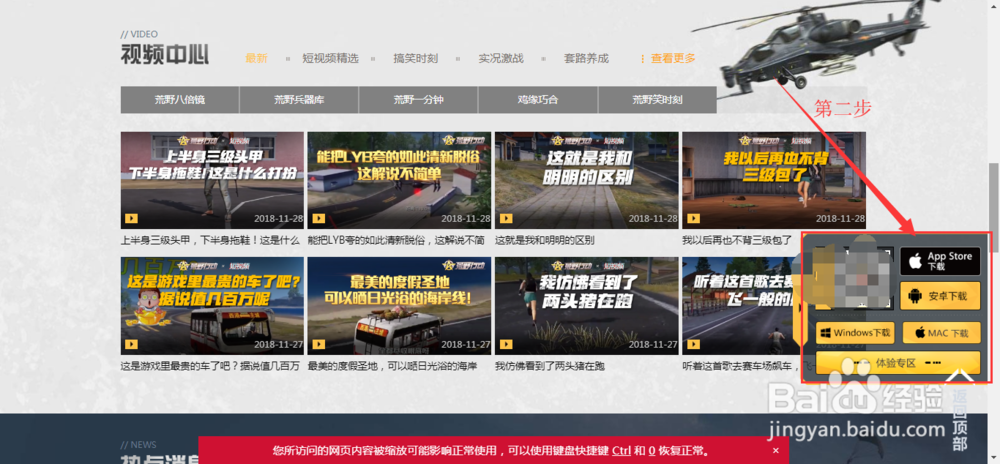Click play icon on 我以后再也不背三级包了 video
This screenshot has height=464, width=1000.
(693, 219)
